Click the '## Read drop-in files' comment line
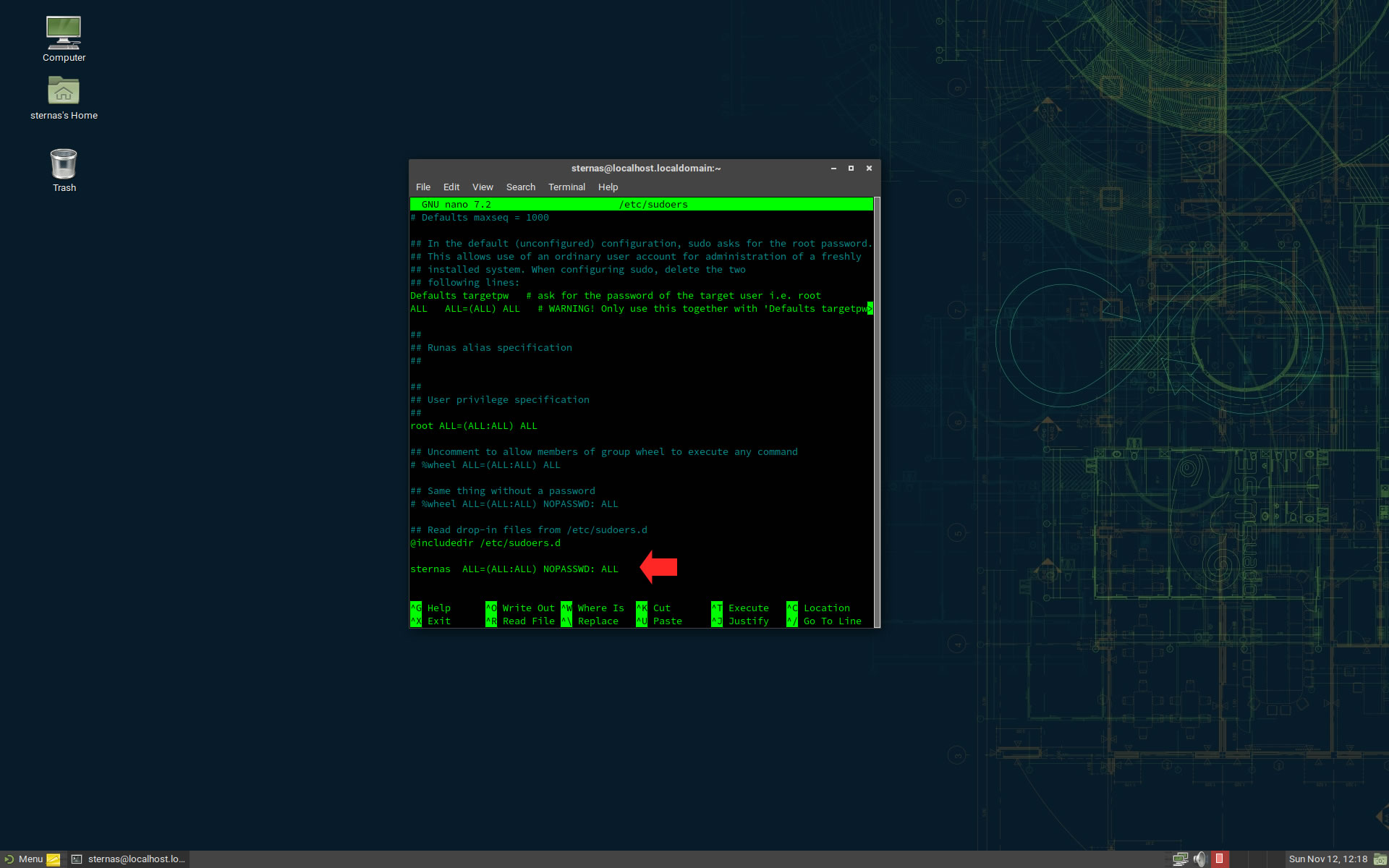The height and width of the screenshot is (868, 1389). pyautogui.click(x=529, y=530)
